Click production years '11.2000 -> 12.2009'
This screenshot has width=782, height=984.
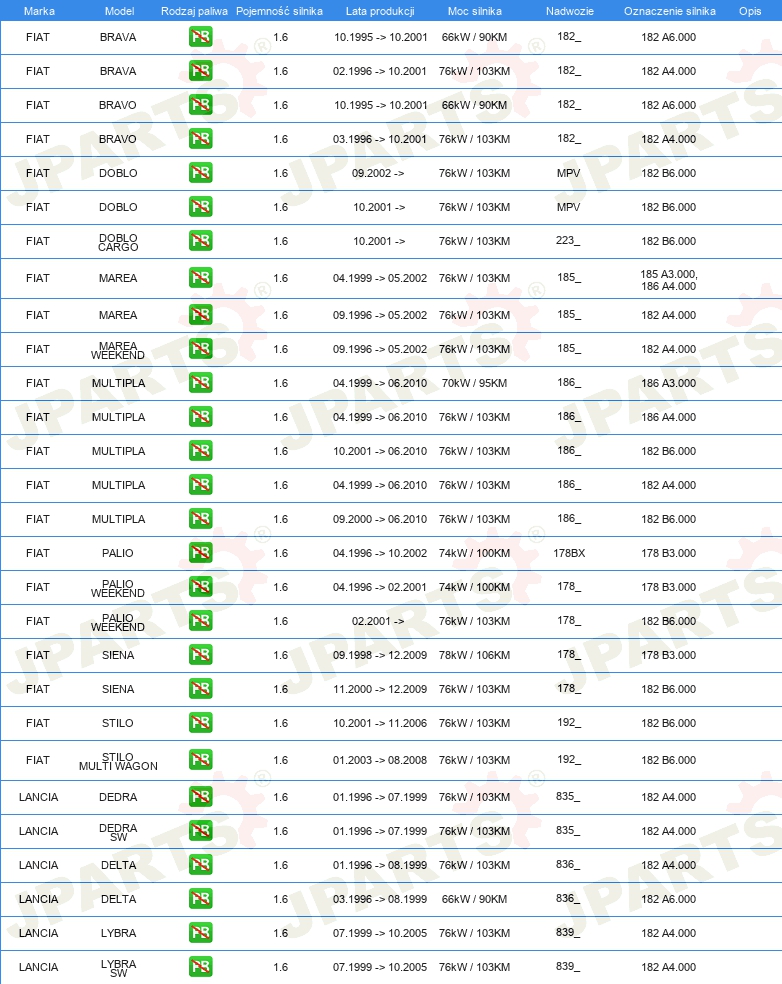click(x=380, y=689)
